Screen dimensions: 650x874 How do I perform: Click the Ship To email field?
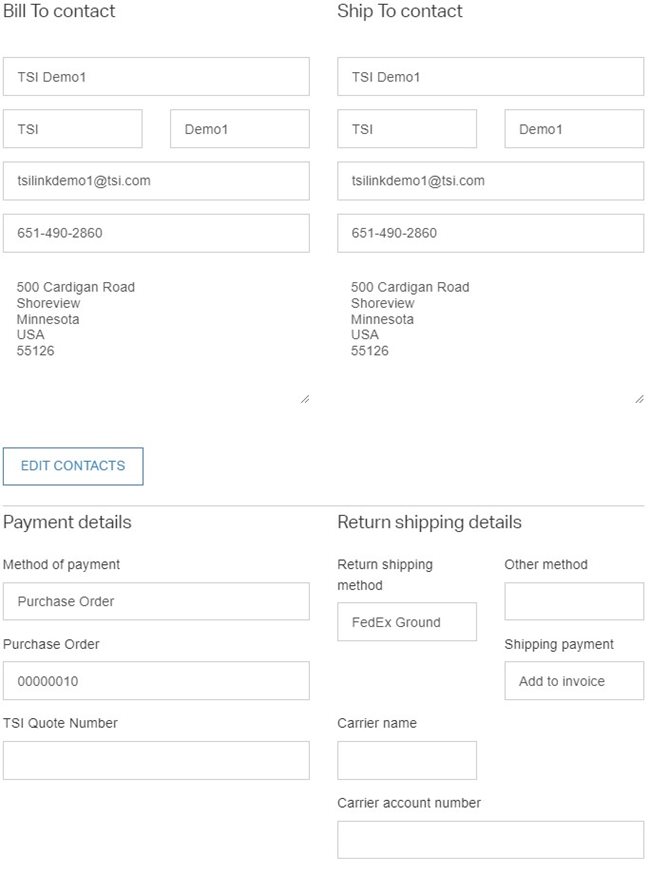(x=490, y=181)
